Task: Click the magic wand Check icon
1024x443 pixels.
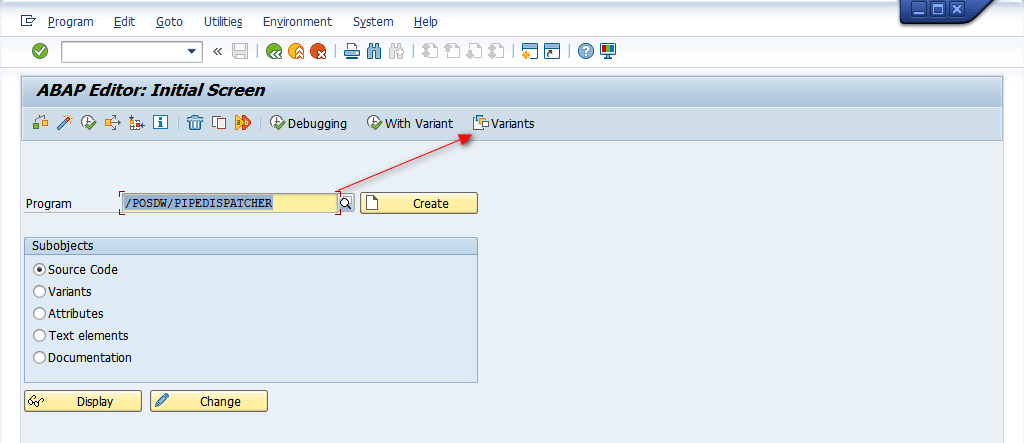Action: pos(64,123)
